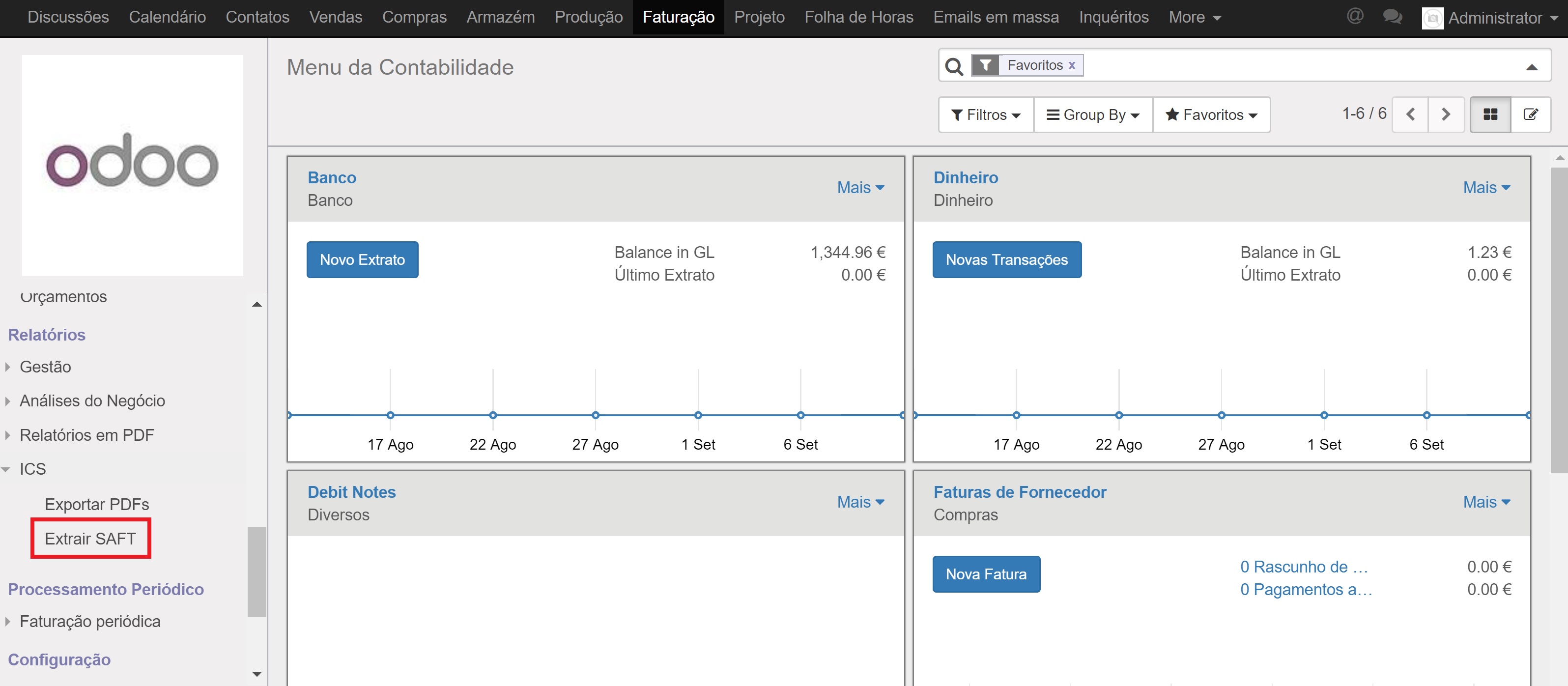Open the Orçamentos sidebar item
The image size is (1568, 686).
click(x=63, y=297)
